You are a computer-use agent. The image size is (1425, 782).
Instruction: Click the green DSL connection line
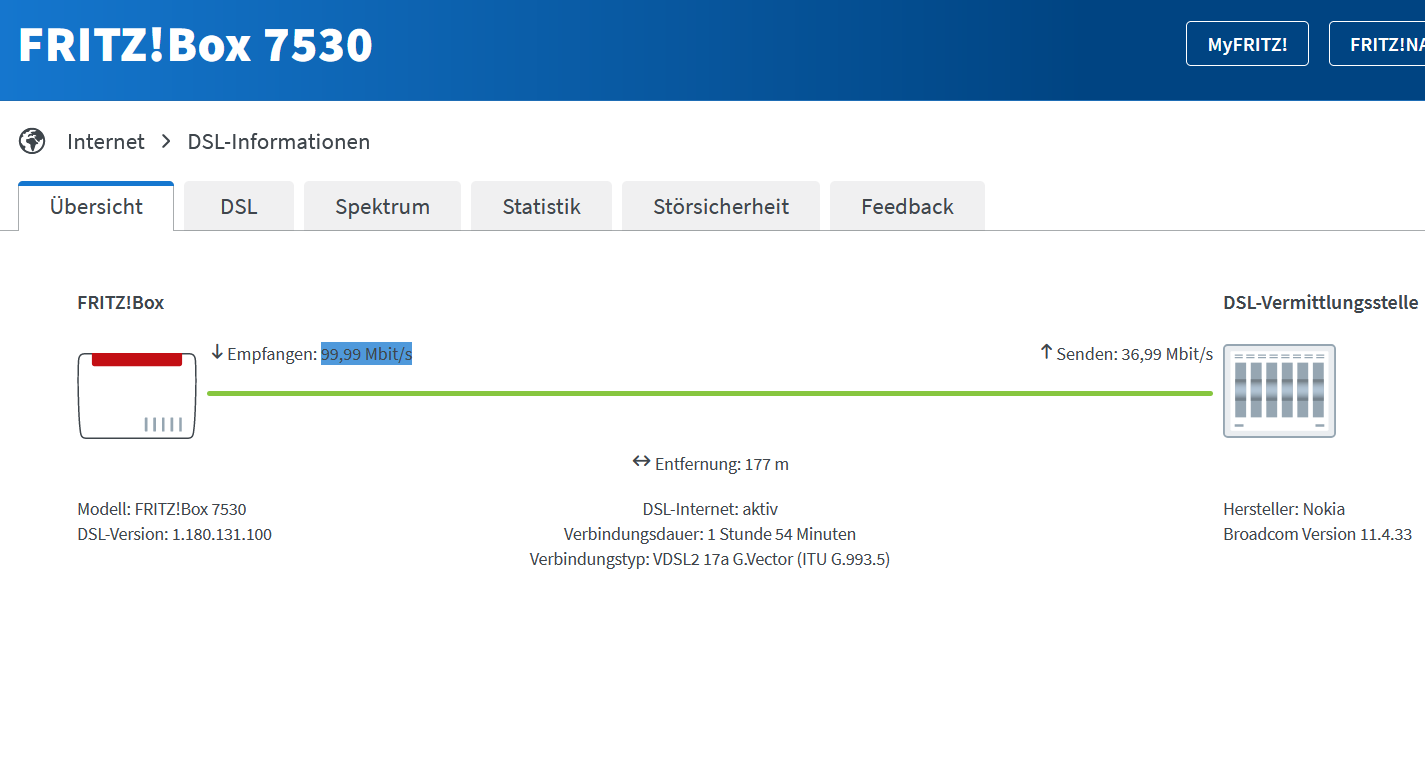click(x=710, y=393)
